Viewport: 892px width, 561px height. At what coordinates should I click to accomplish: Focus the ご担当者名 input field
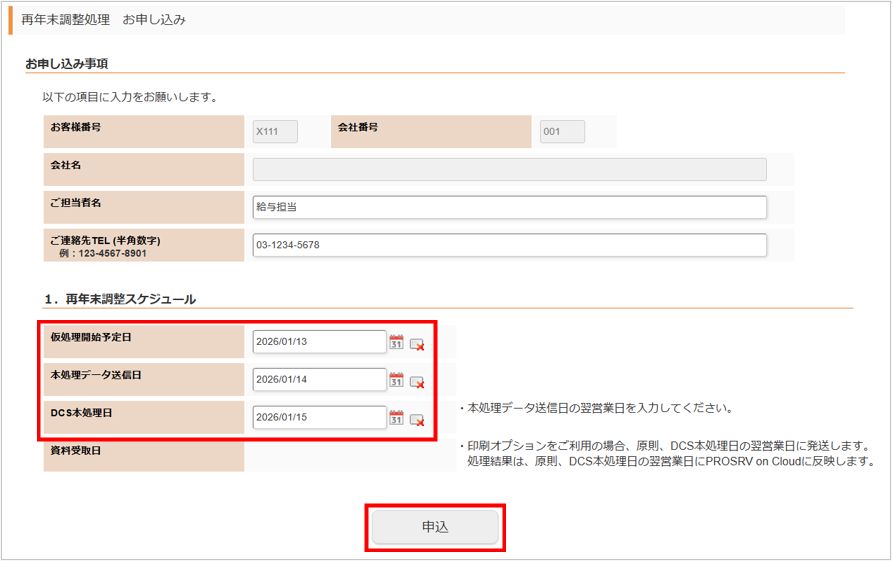[510, 207]
